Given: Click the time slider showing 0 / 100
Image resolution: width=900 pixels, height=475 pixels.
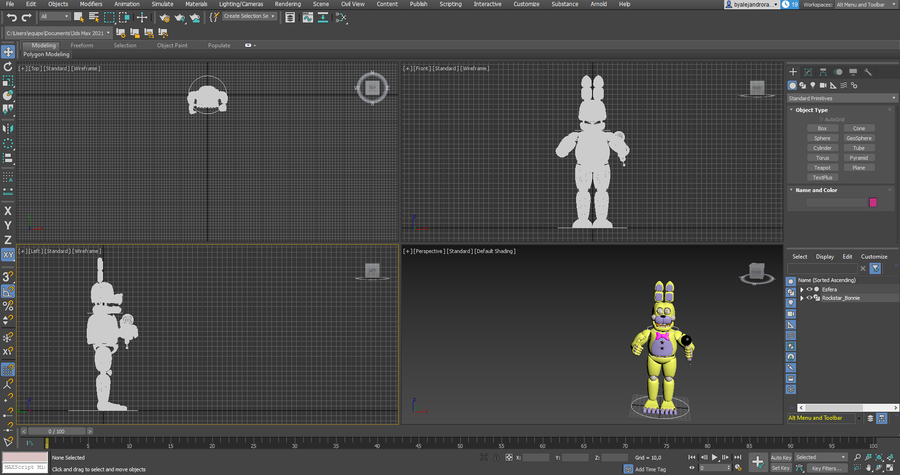Looking at the screenshot, I should tap(56, 431).
